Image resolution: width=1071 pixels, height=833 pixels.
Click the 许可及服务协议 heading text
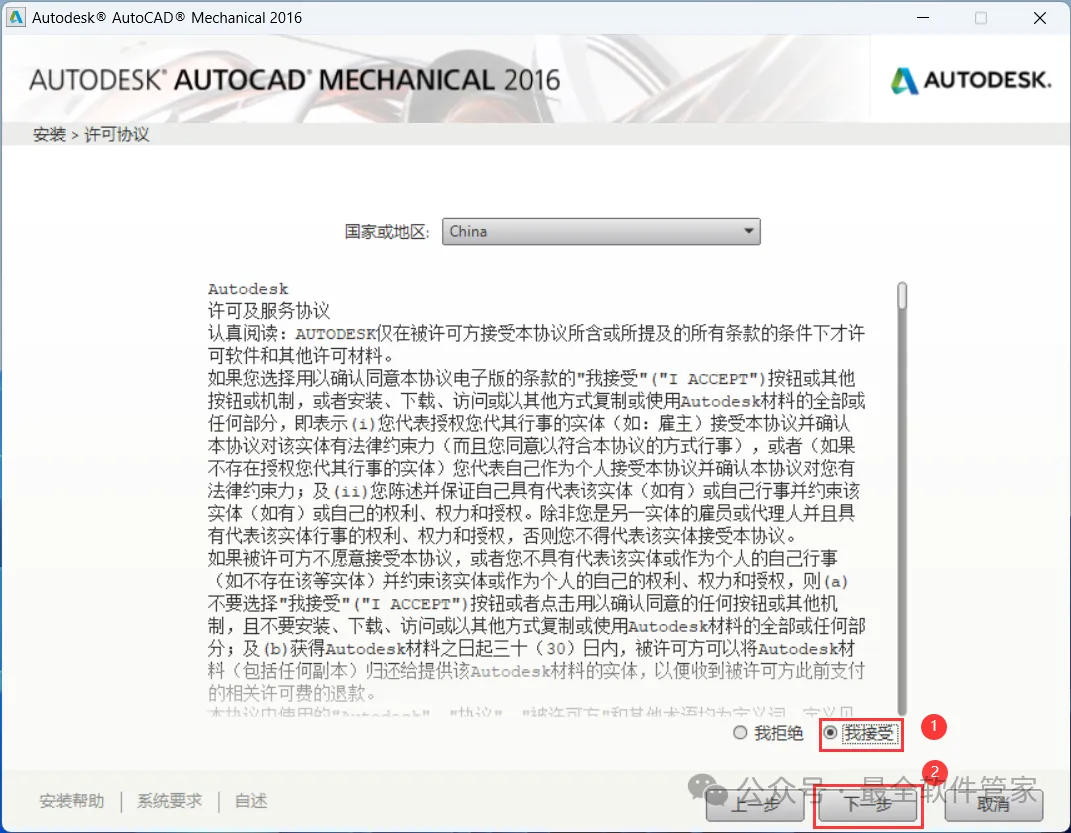coord(268,311)
